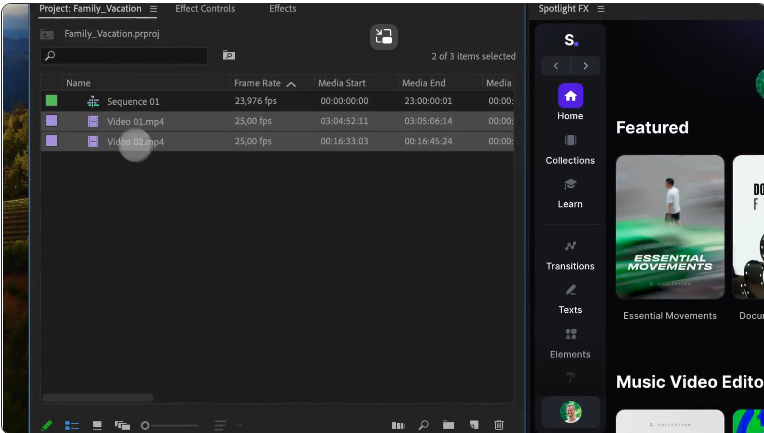This screenshot has height=433, width=764.
Task: Switch to Icon View in Project panel
Action: [97, 425]
